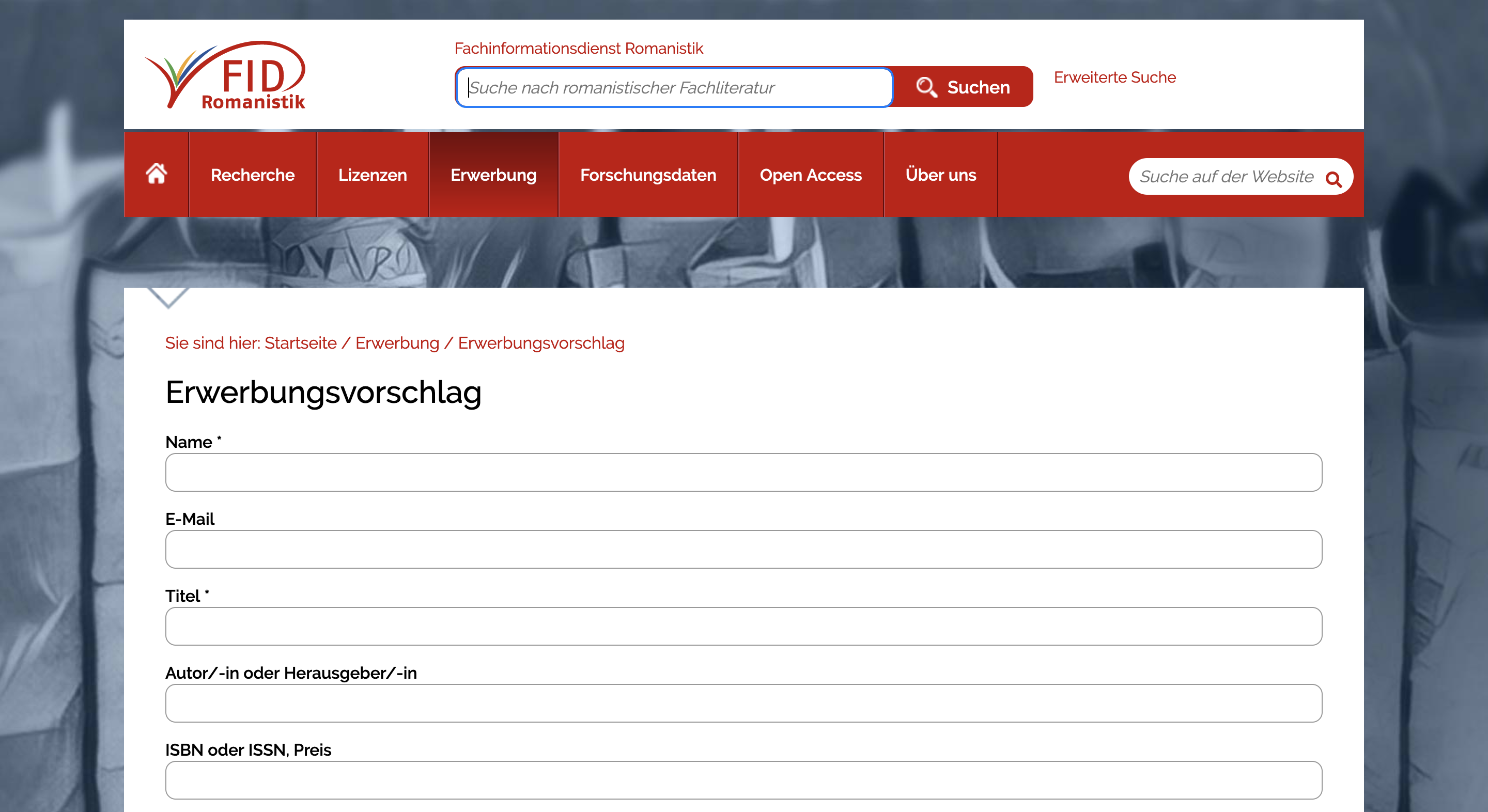Click into the E-Mail field
Screen dimensions: 1488x812
tap(743, 549)
